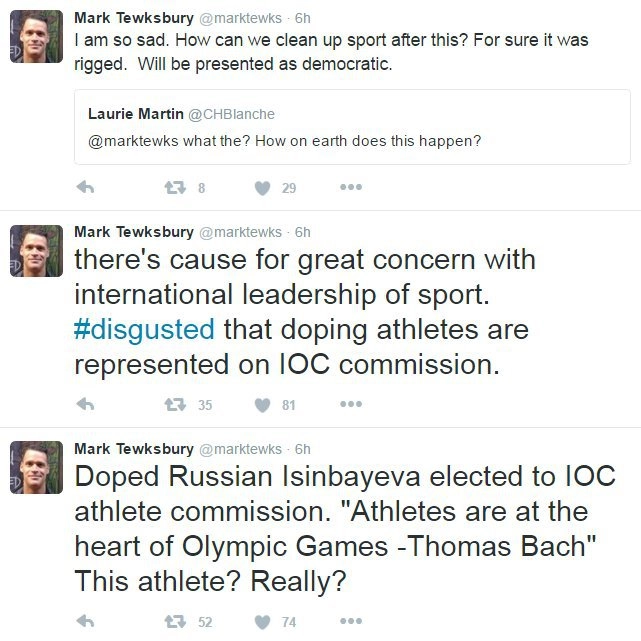
Task: Open more options on the Isinbayeva tweet
Action: (350, 621)
